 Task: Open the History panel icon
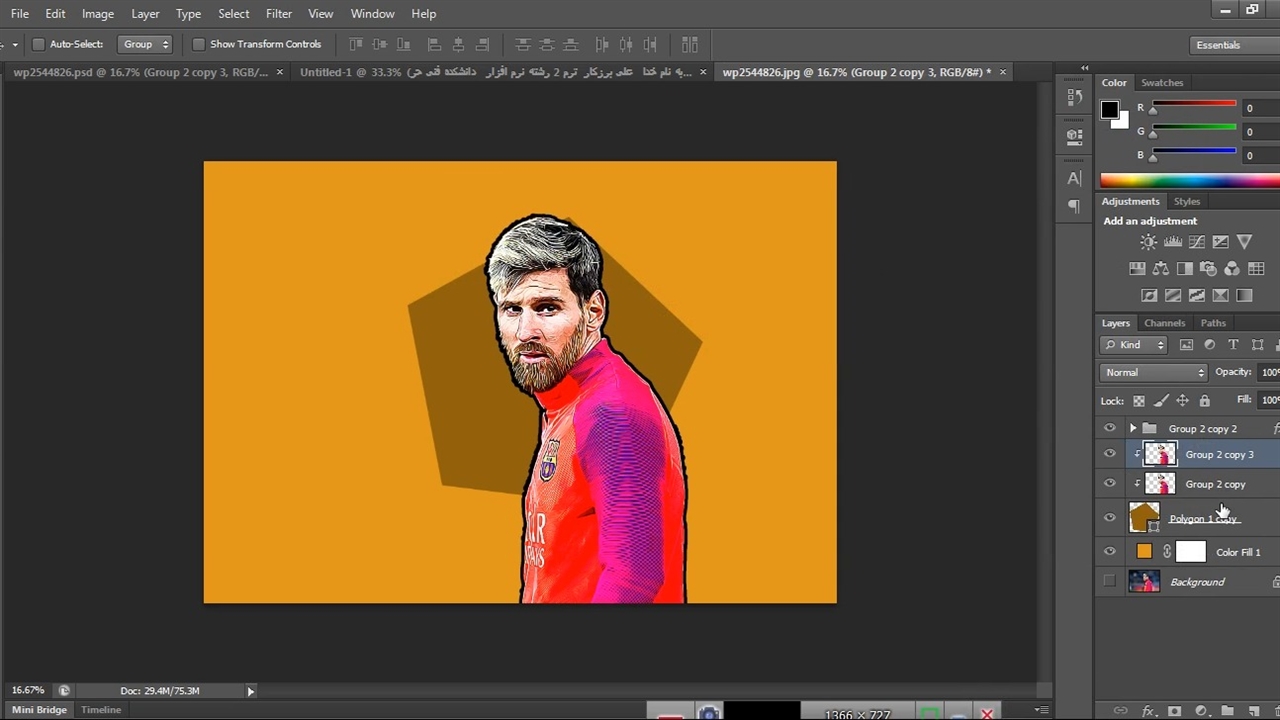(1074, 97)
